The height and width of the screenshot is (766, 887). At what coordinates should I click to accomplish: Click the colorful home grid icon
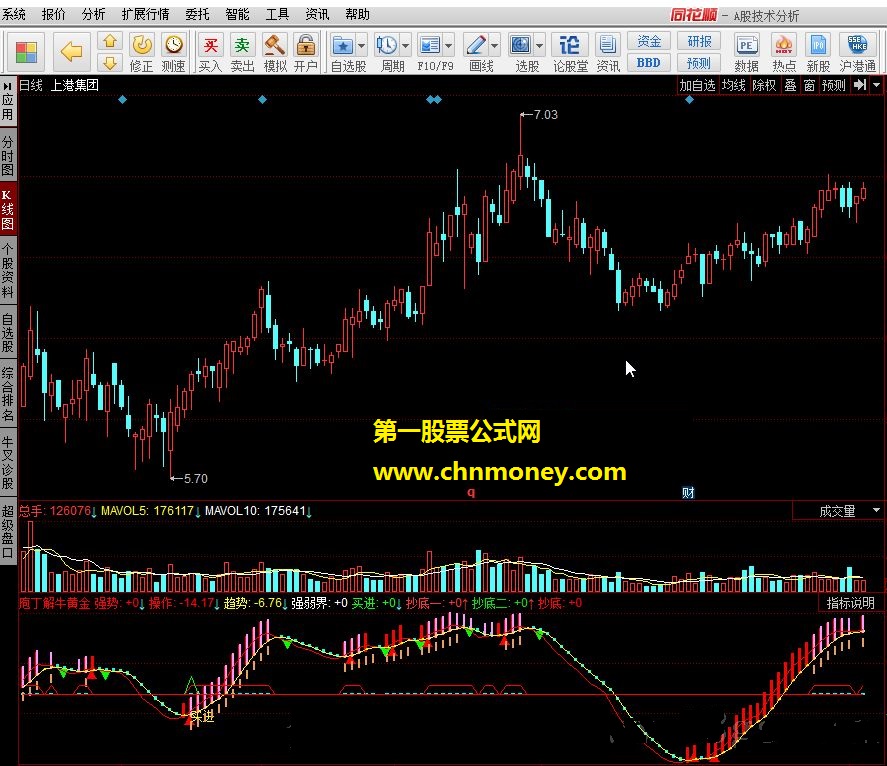point(26,52)
